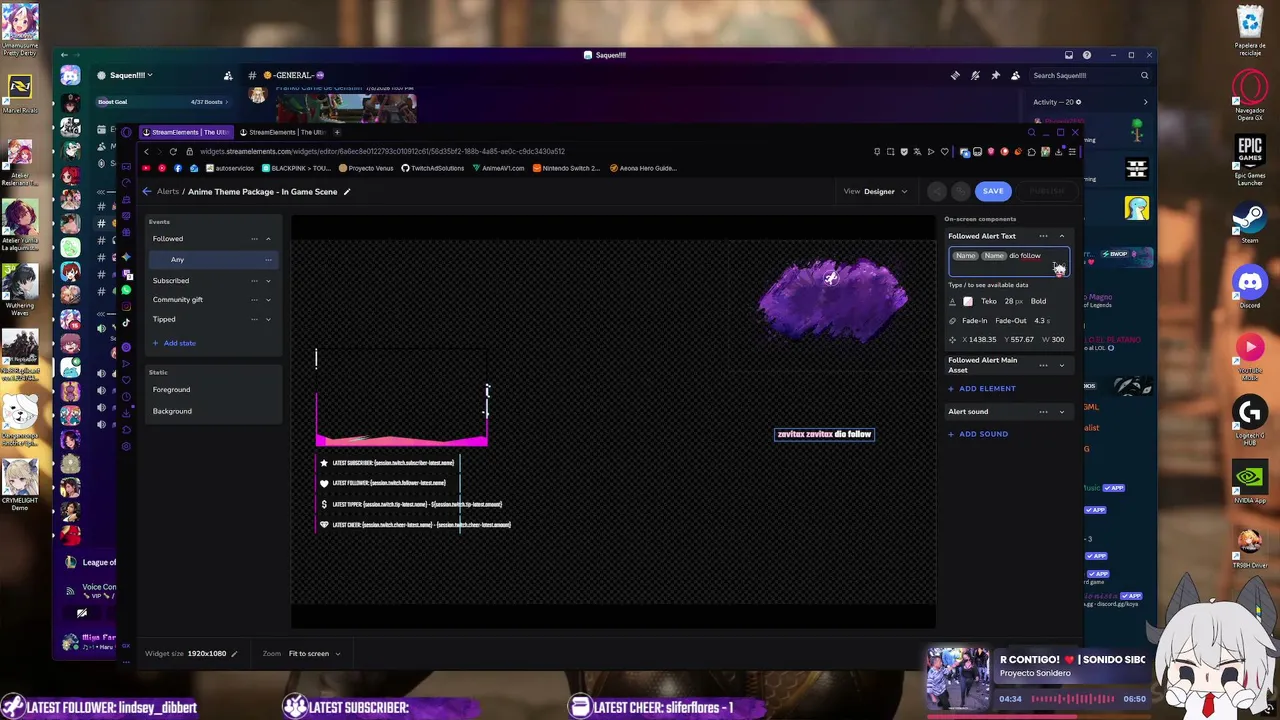This screenshot has height=720, width=1280.
Task: Open Followed Alert Text options menu
Action: 1043,236
